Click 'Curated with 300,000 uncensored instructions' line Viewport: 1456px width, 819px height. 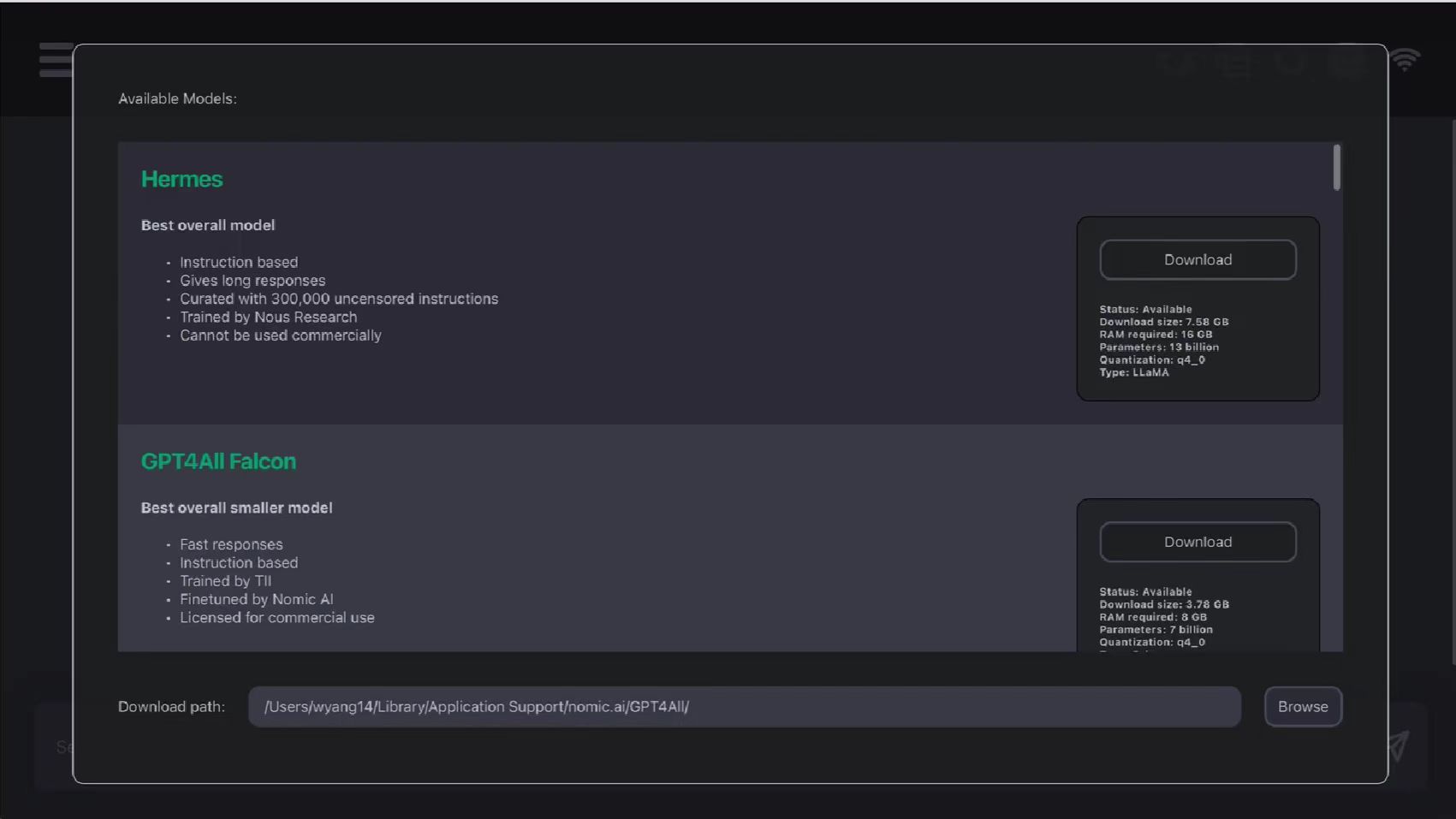click(x=339, y=299)
